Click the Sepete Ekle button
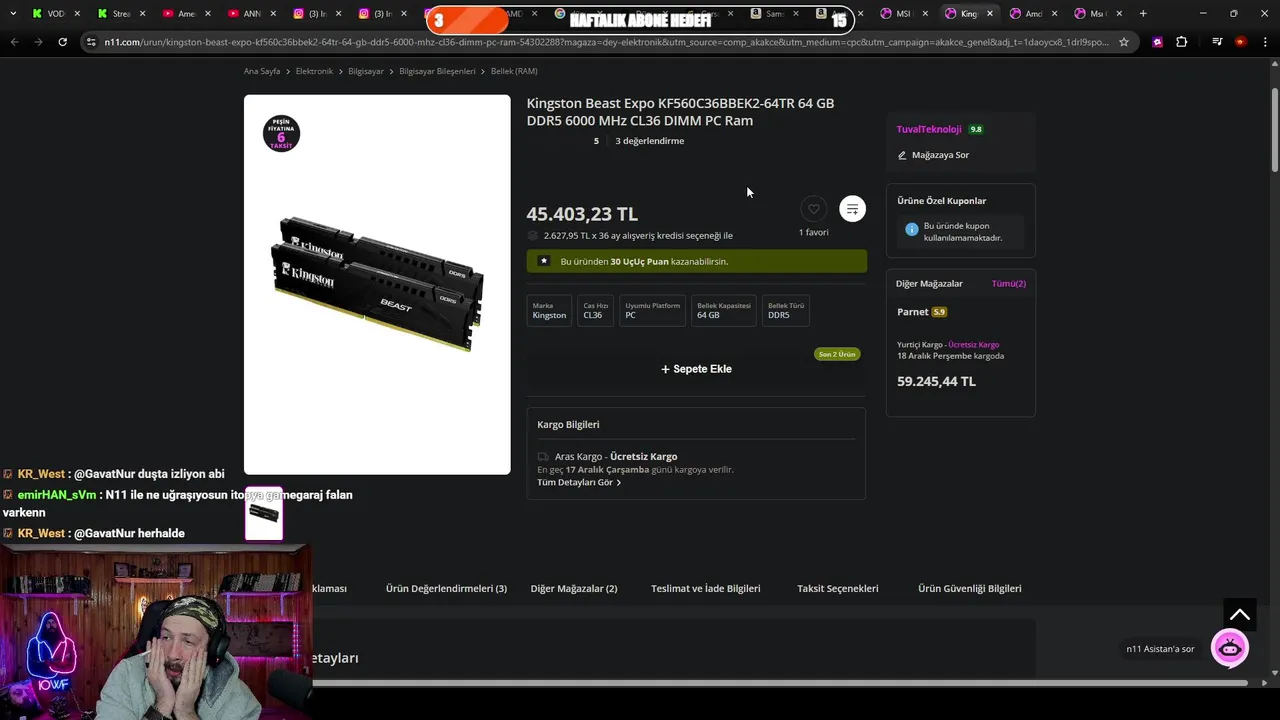Image resolution: width=1280 pixels, height=720 pixels. 696,369
